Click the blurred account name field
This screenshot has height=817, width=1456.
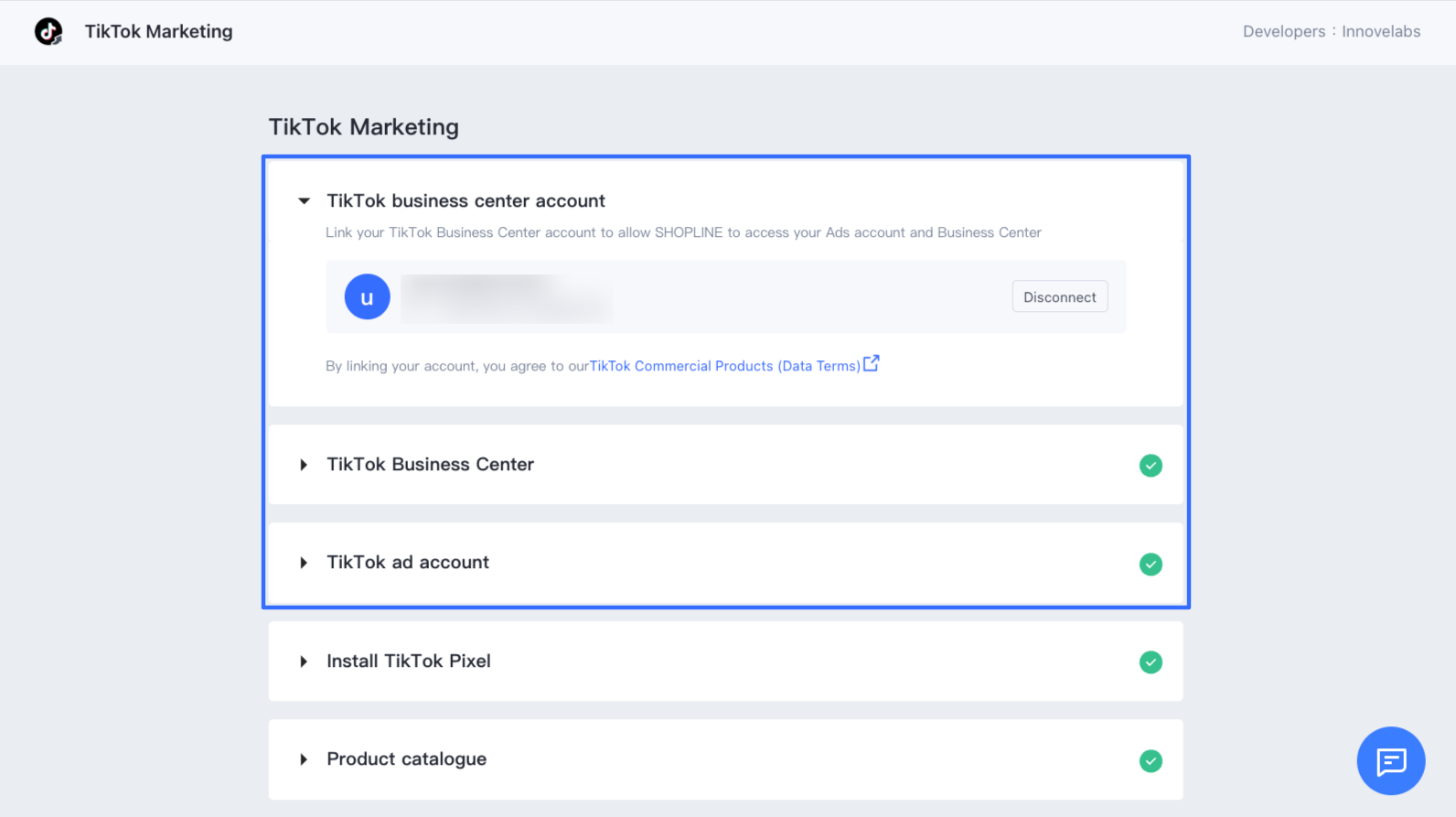click(507, 297)
